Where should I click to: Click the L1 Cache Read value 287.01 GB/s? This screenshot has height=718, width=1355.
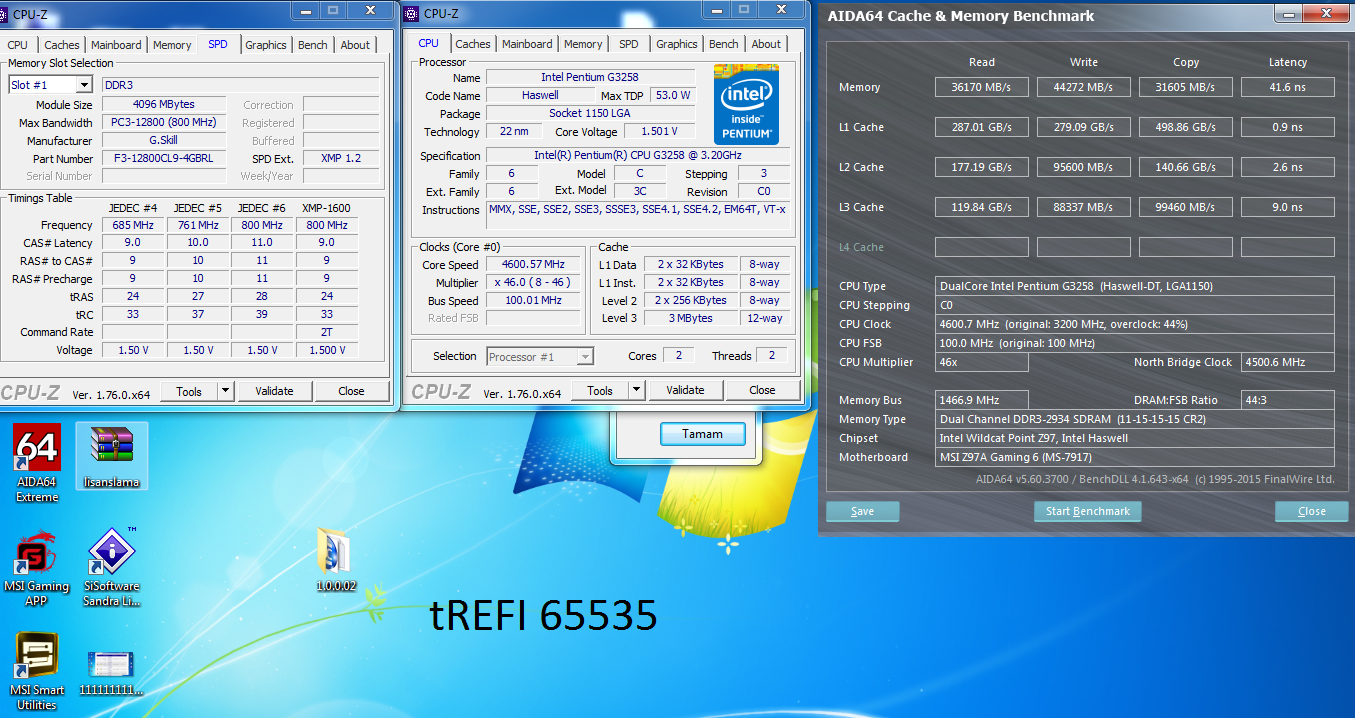coord(982,127)
